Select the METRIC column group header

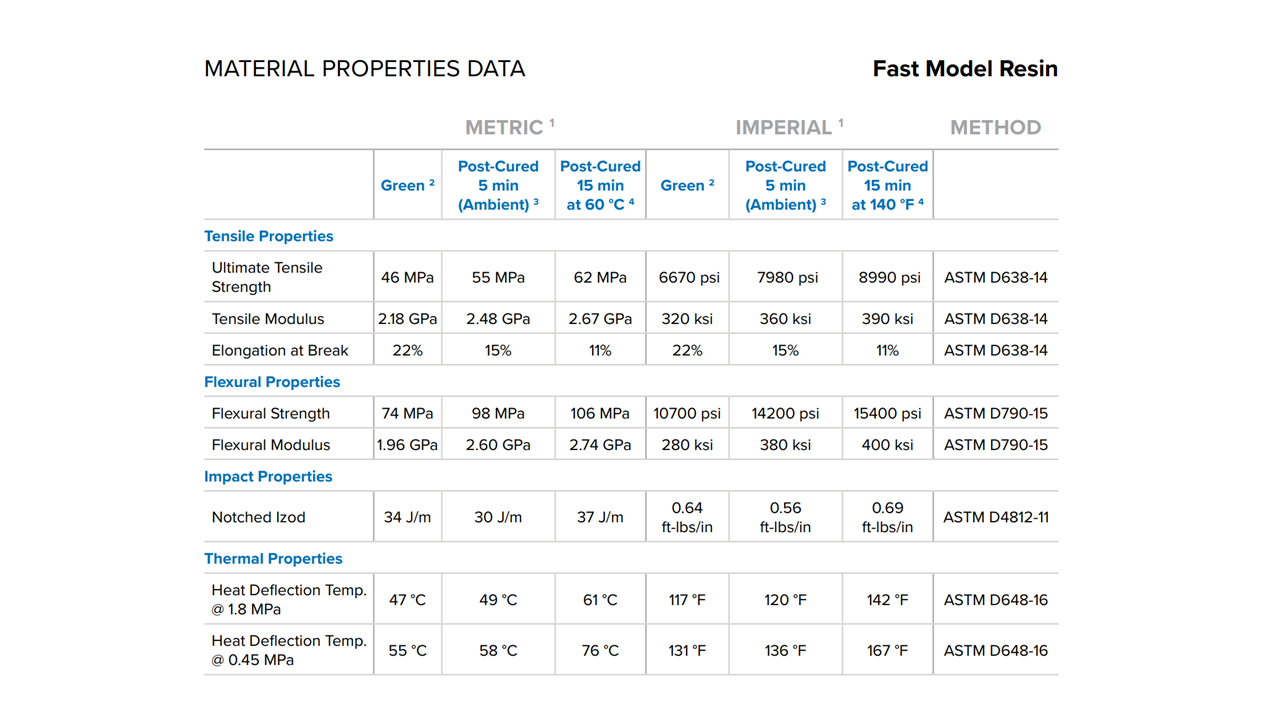[x=509, y=127]
